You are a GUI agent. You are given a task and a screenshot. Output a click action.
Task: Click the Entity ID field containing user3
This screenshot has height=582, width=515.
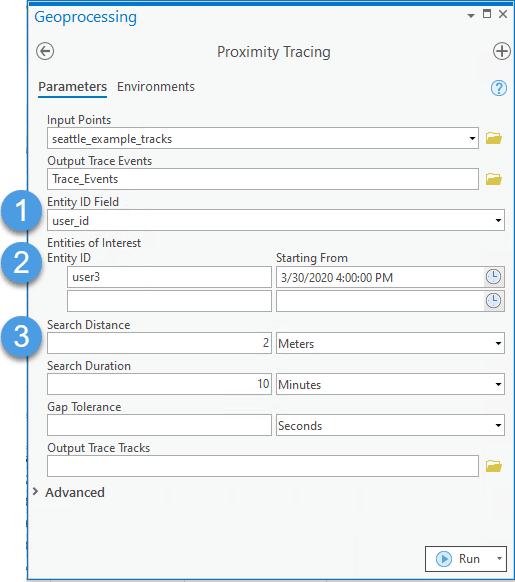169,277
